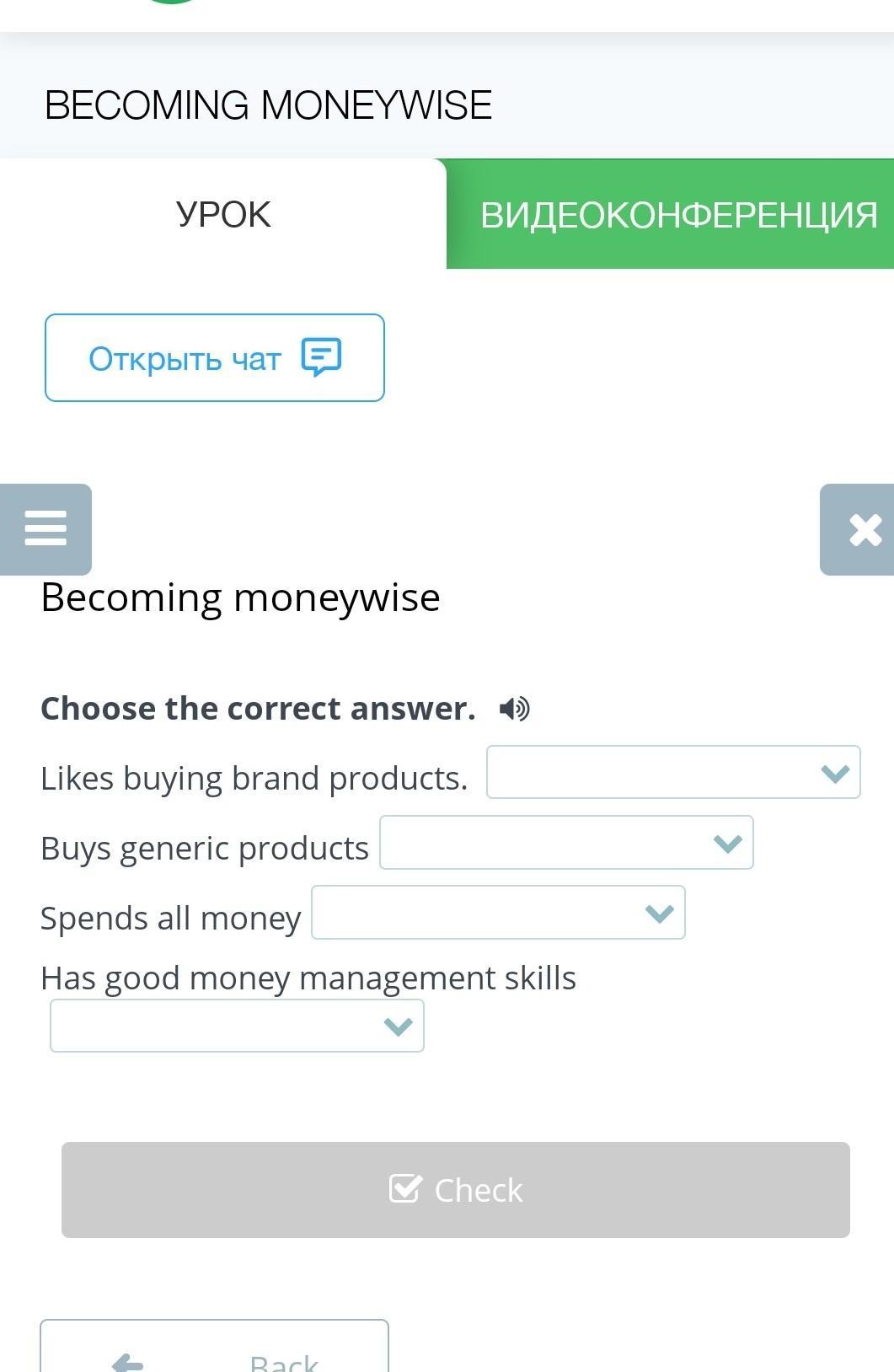Image resolution: width=894 pixels, height=1372 pixels.
Task: Click the BECOMING MONEYWISE page header
Action: coord(268,105)
